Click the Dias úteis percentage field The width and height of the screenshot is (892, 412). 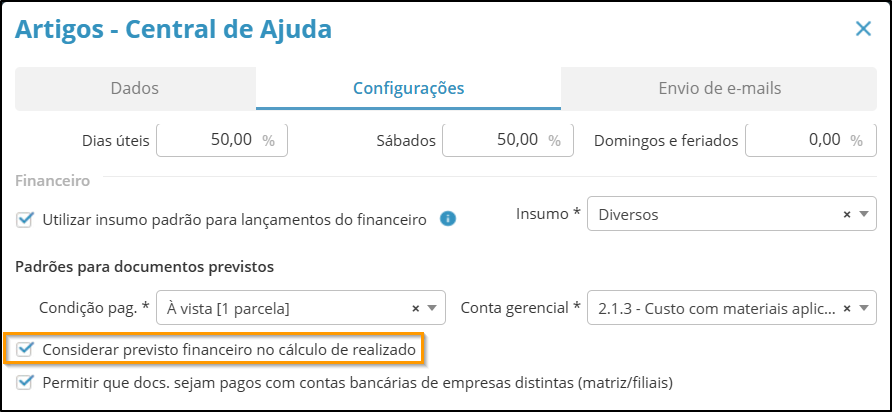point(222,141)
